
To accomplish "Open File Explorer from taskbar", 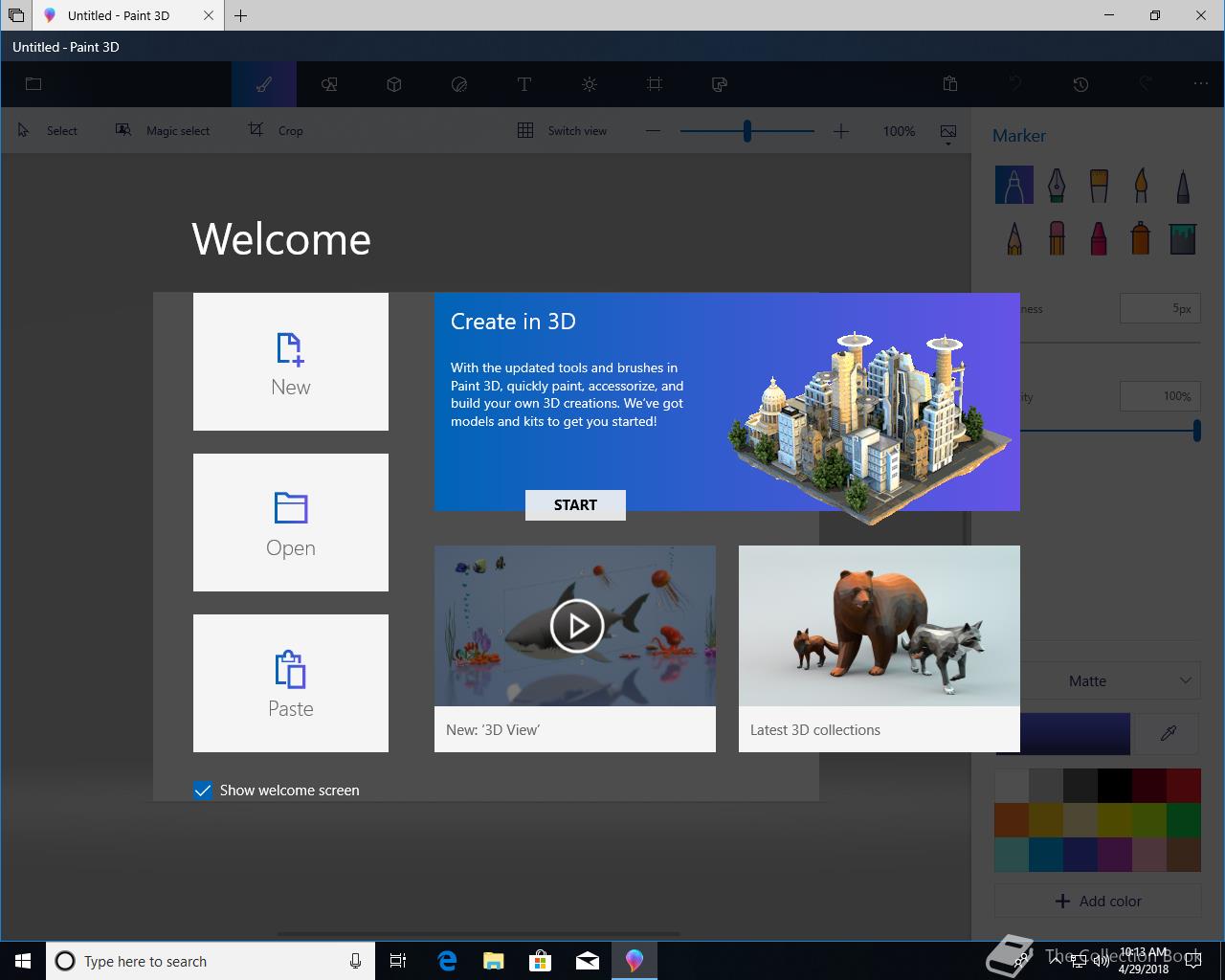I will tap(494, 961).
